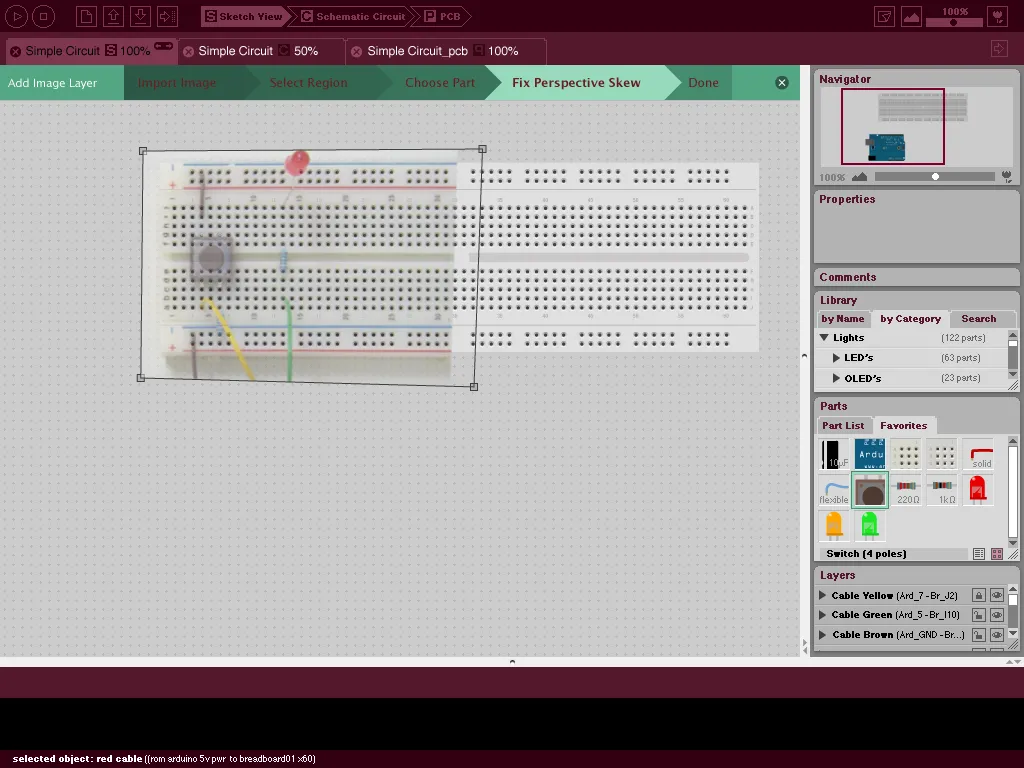
Task: Expand the OLED's subcategory
Action: pos(836,378)
